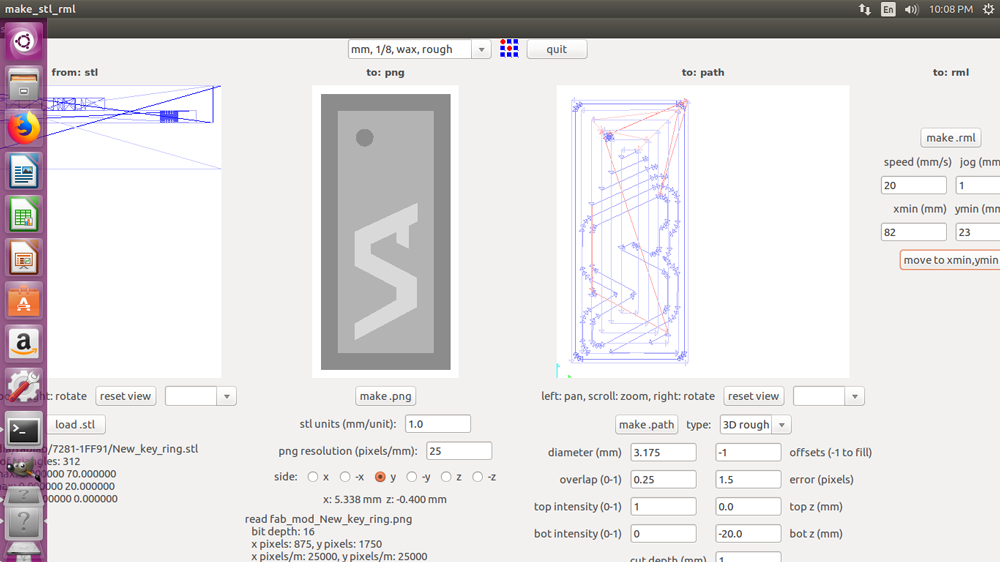Click the xmin (mm) input field
1000x562 pixels.
pos(914,232)
